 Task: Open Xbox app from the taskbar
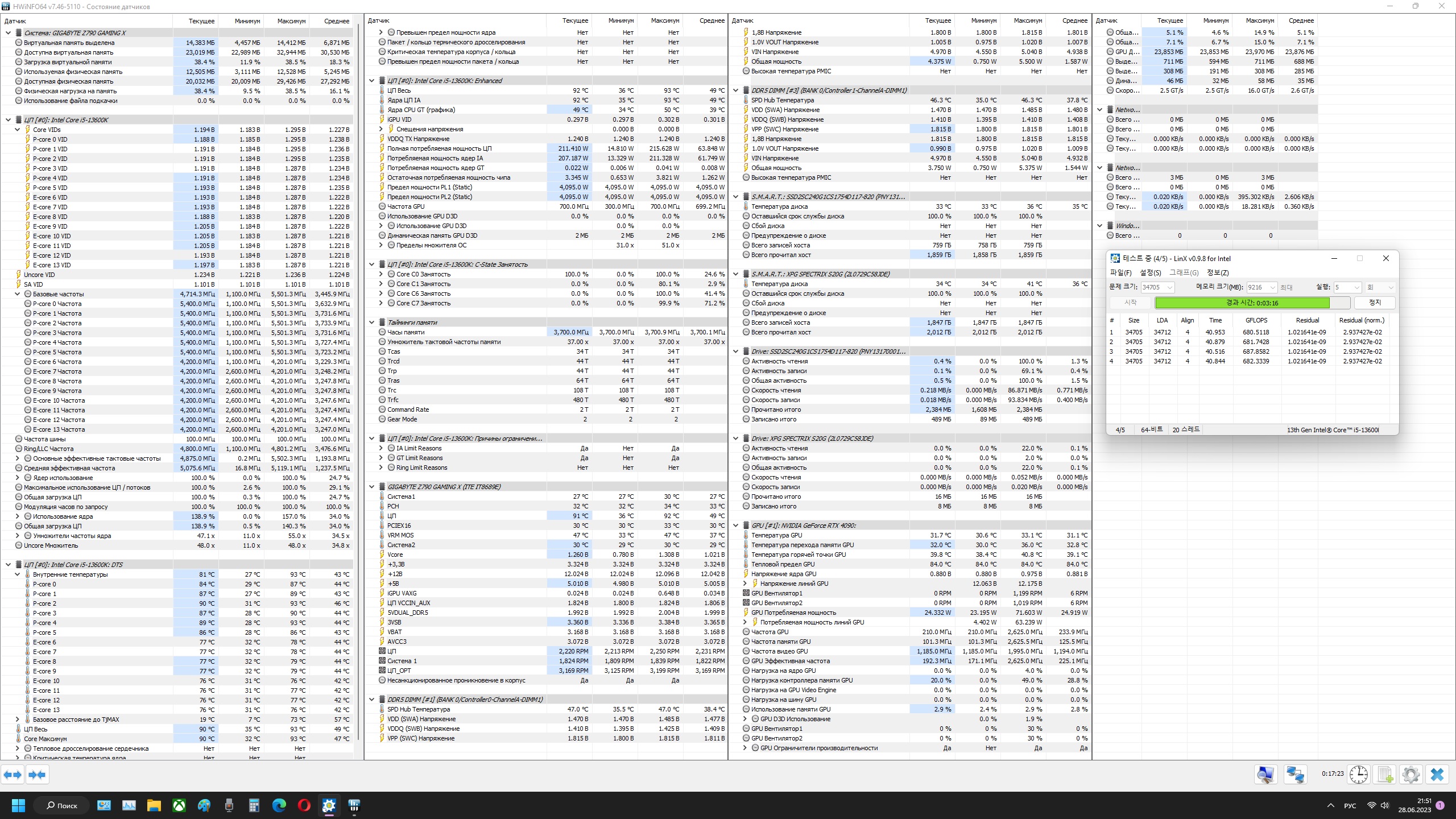coord(179,805)
